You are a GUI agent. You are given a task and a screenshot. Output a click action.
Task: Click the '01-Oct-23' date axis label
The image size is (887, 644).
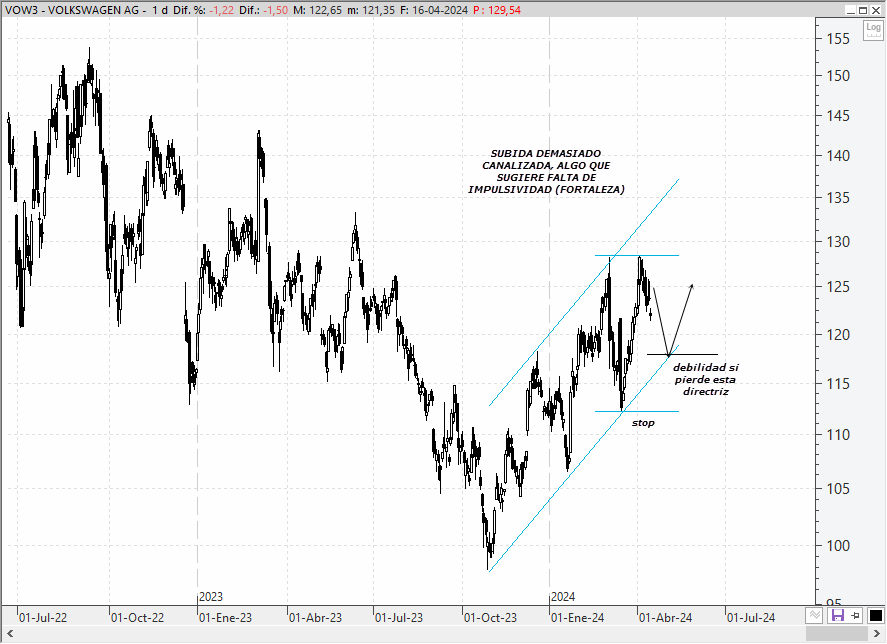click(490, 617)
